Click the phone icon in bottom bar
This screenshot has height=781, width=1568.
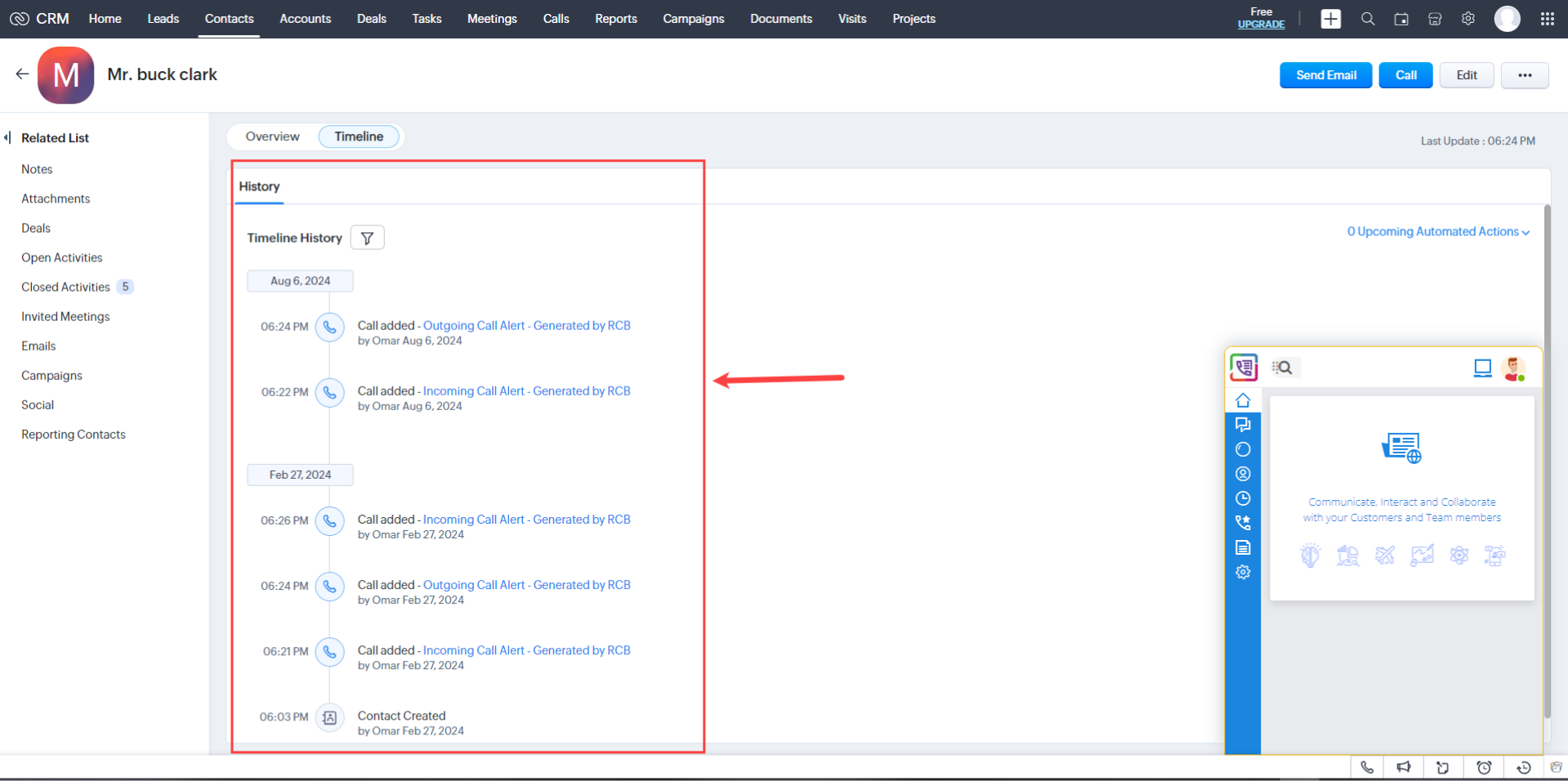click(1366, 767)
